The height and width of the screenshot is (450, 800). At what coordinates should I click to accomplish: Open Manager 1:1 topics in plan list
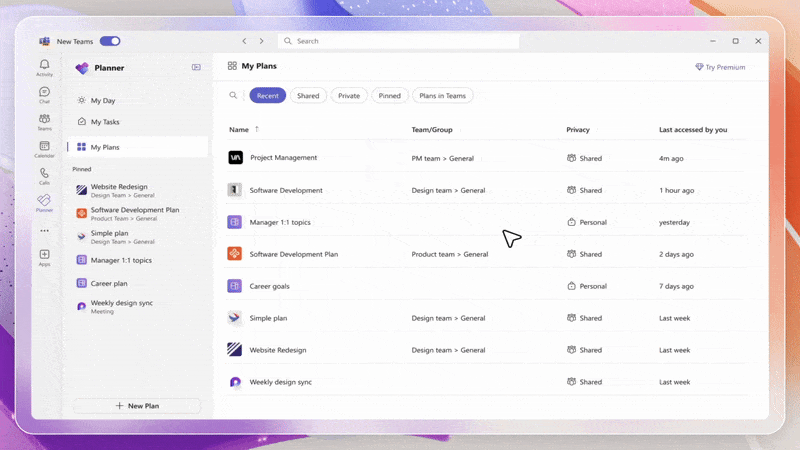point(487,222)
